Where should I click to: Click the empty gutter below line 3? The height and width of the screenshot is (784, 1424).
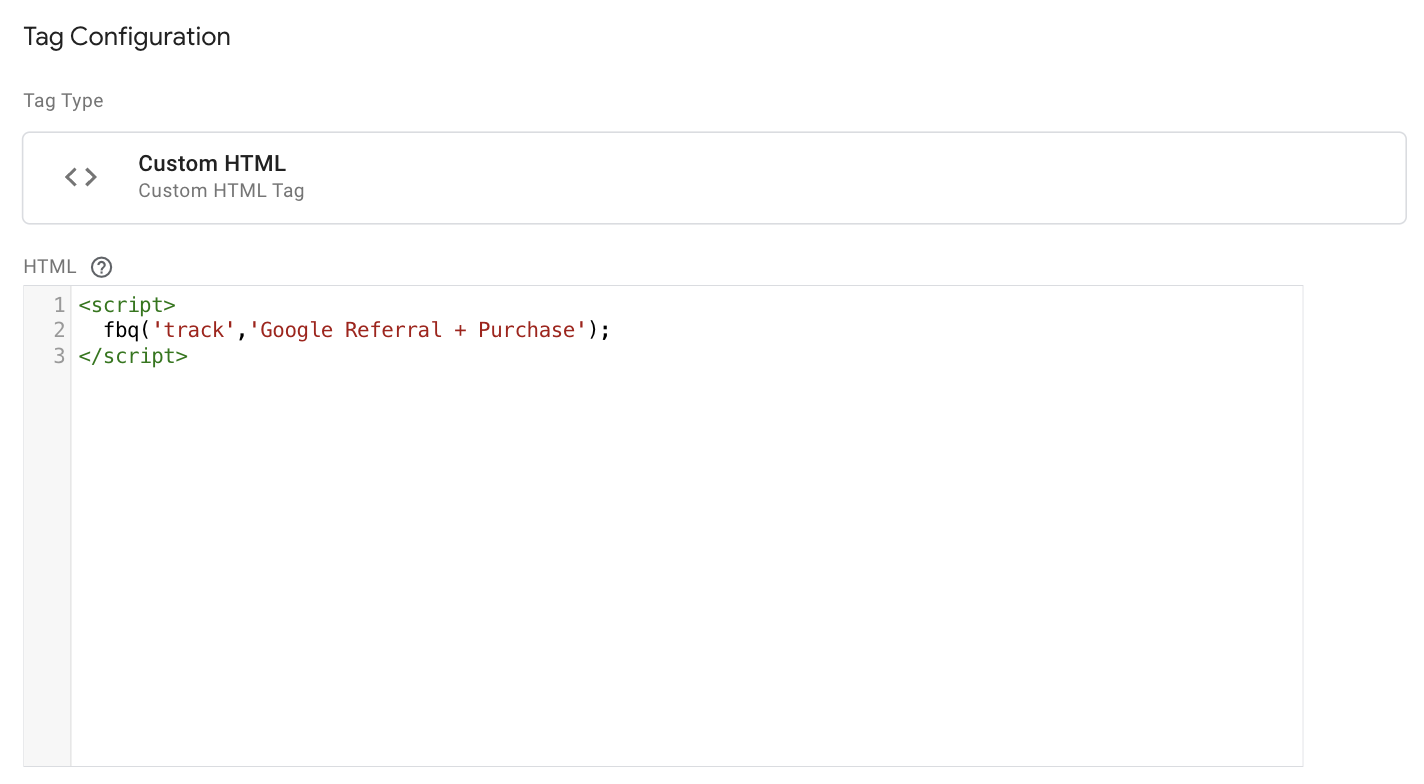[47, 565]
